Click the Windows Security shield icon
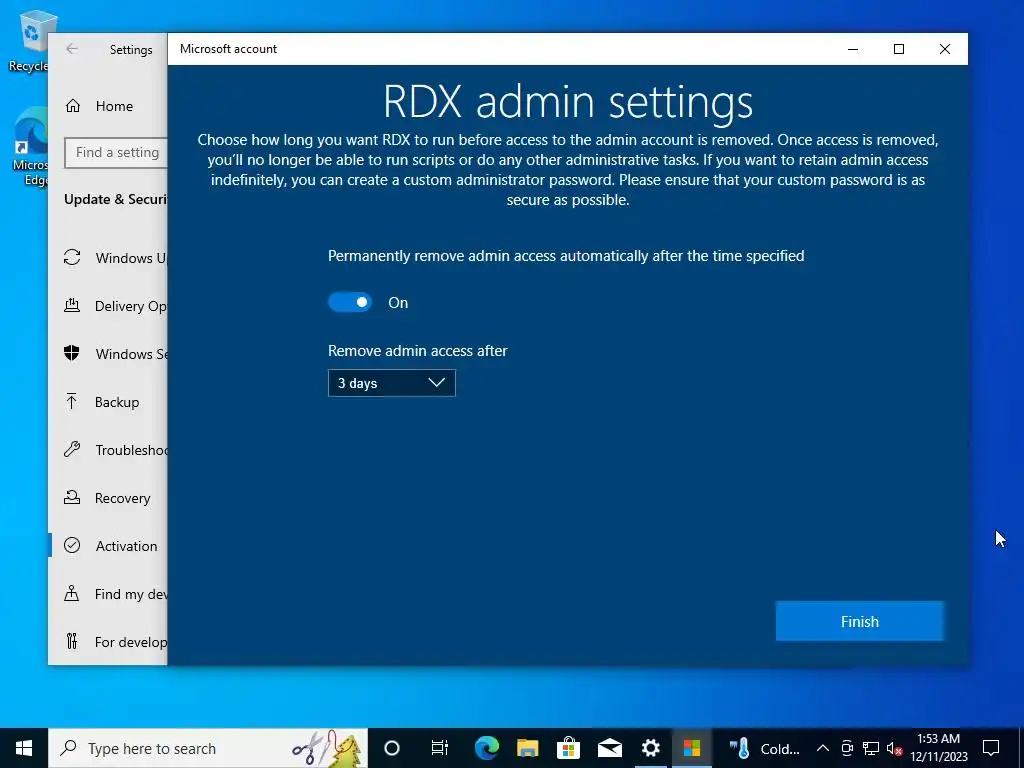This screenshot has width=1024, height=768. point(72,353)
